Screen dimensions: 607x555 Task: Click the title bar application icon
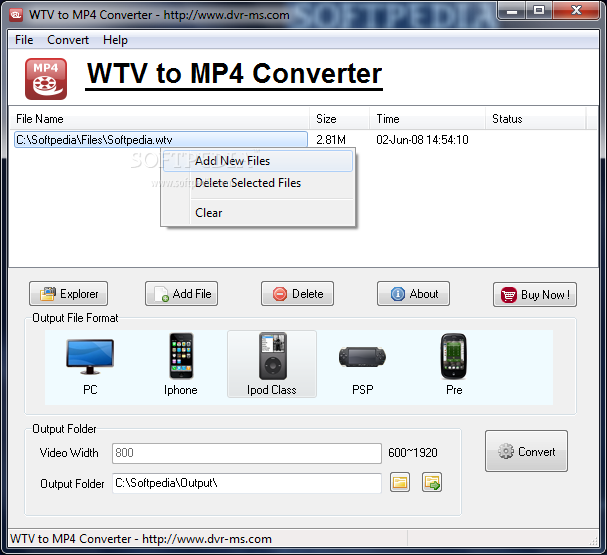pos(16,15)
